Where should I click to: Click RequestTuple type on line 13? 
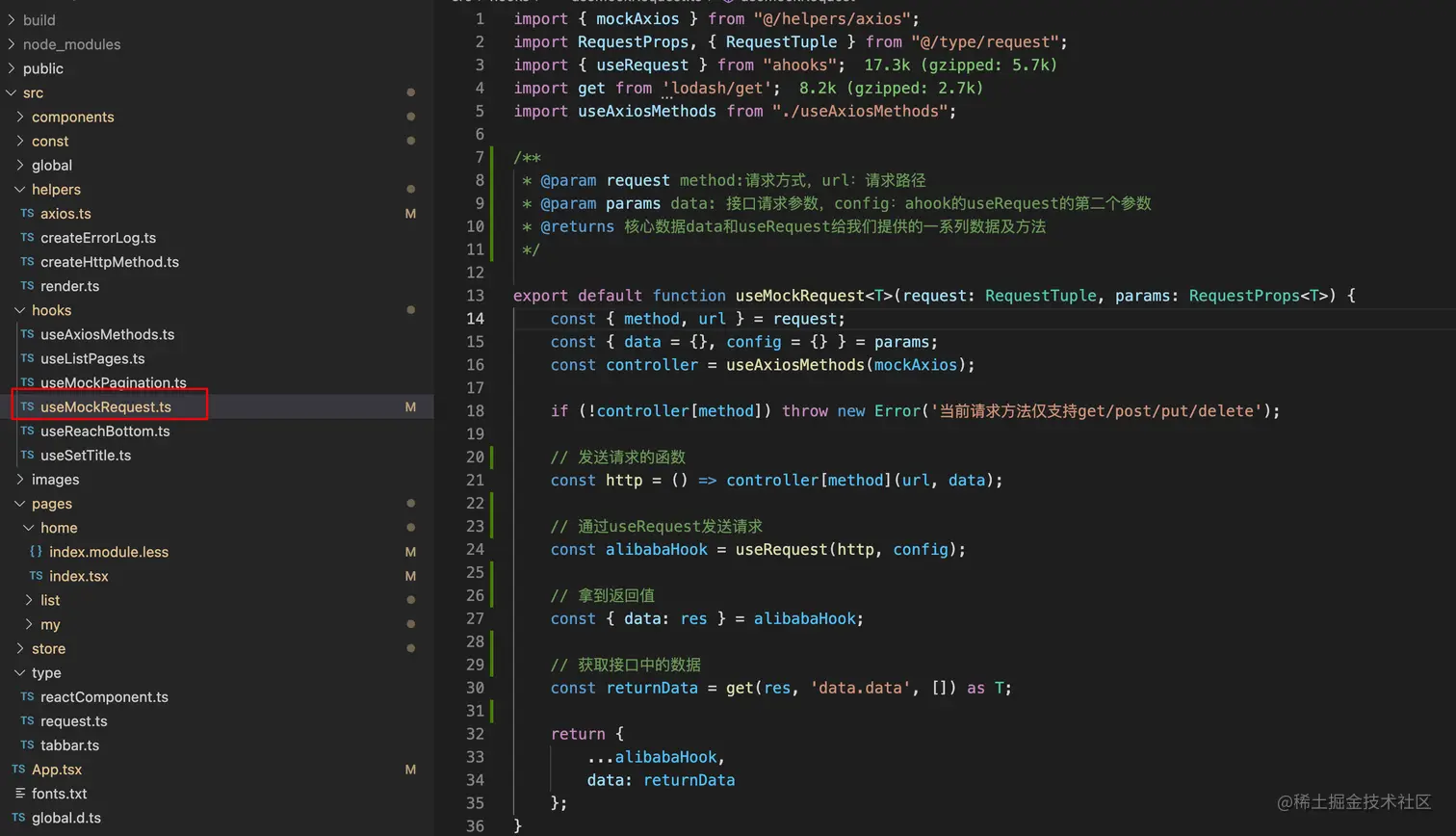point(1040,296)
